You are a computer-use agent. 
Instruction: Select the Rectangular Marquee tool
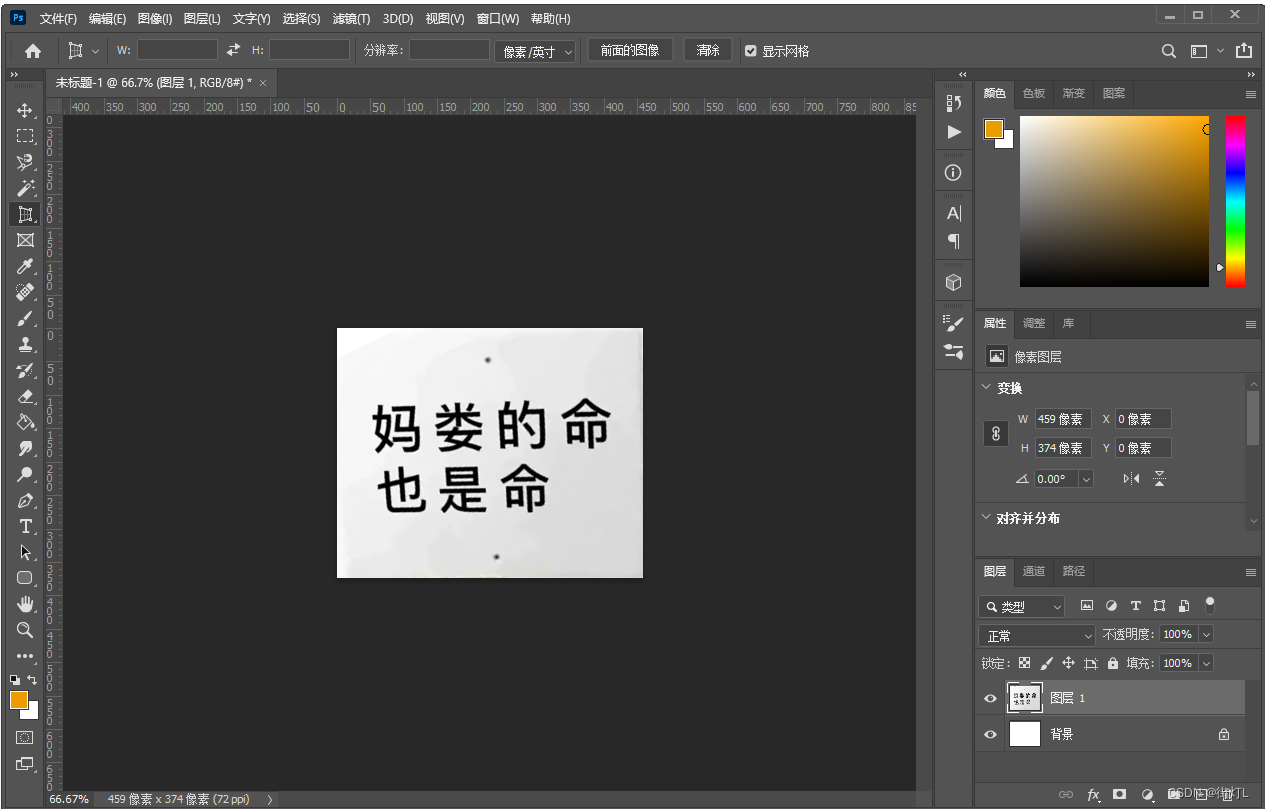[25, 136]
